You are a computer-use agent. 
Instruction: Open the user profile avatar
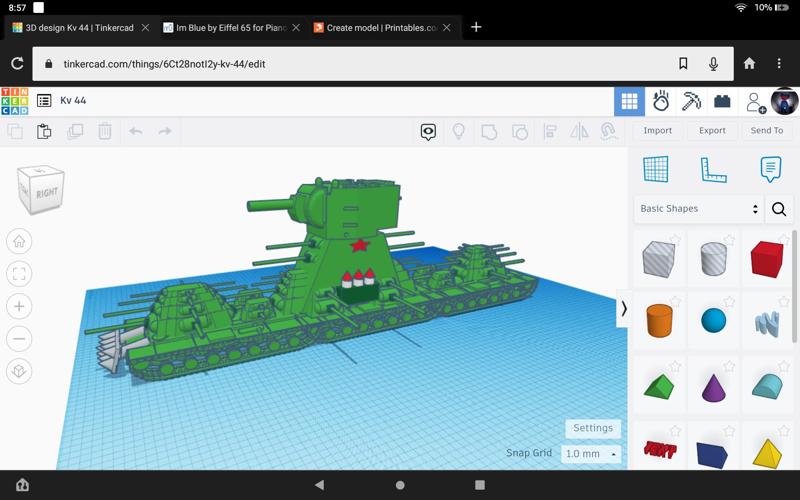tap(784, 101)
